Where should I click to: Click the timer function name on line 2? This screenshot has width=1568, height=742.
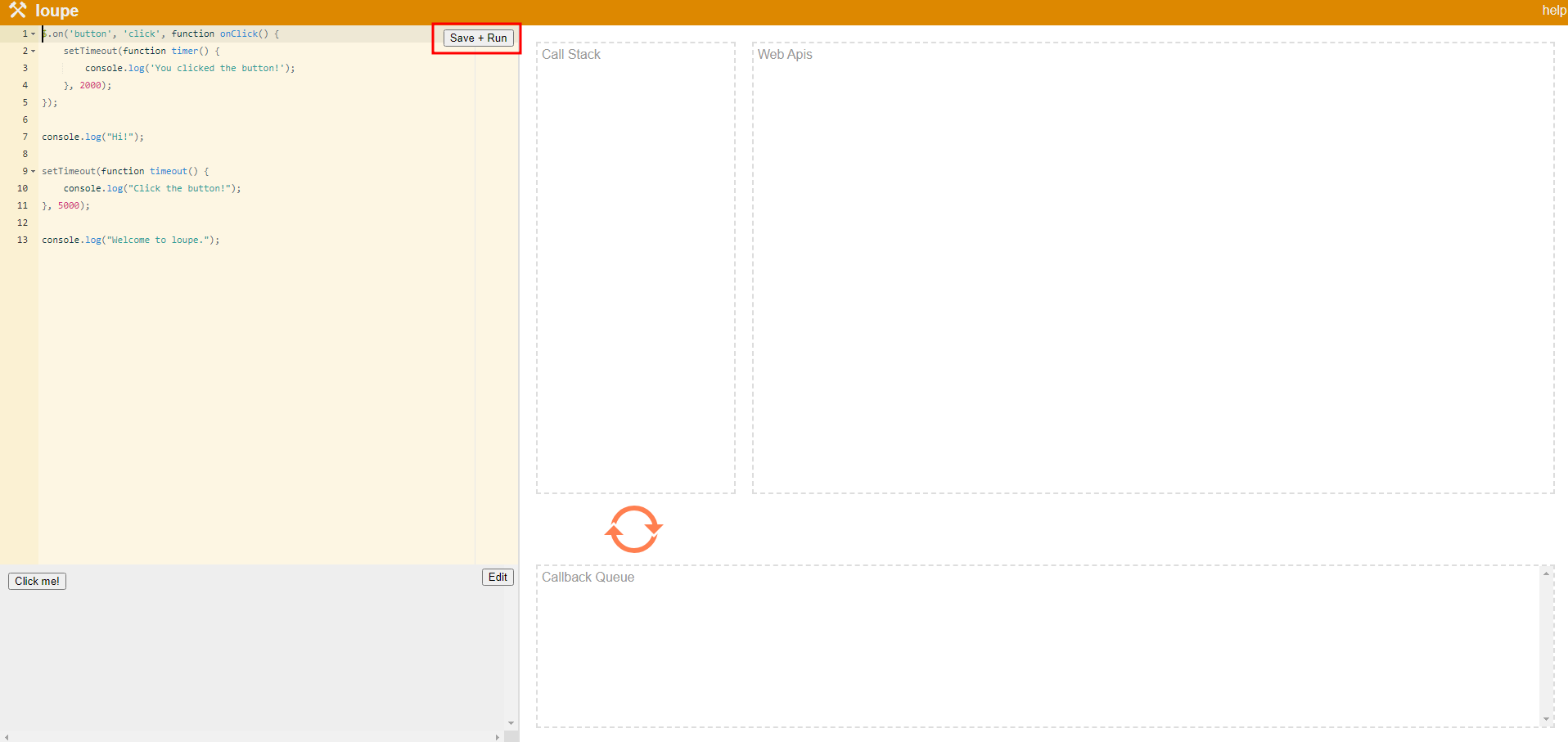pyautogui.click(x=184, y=51)
